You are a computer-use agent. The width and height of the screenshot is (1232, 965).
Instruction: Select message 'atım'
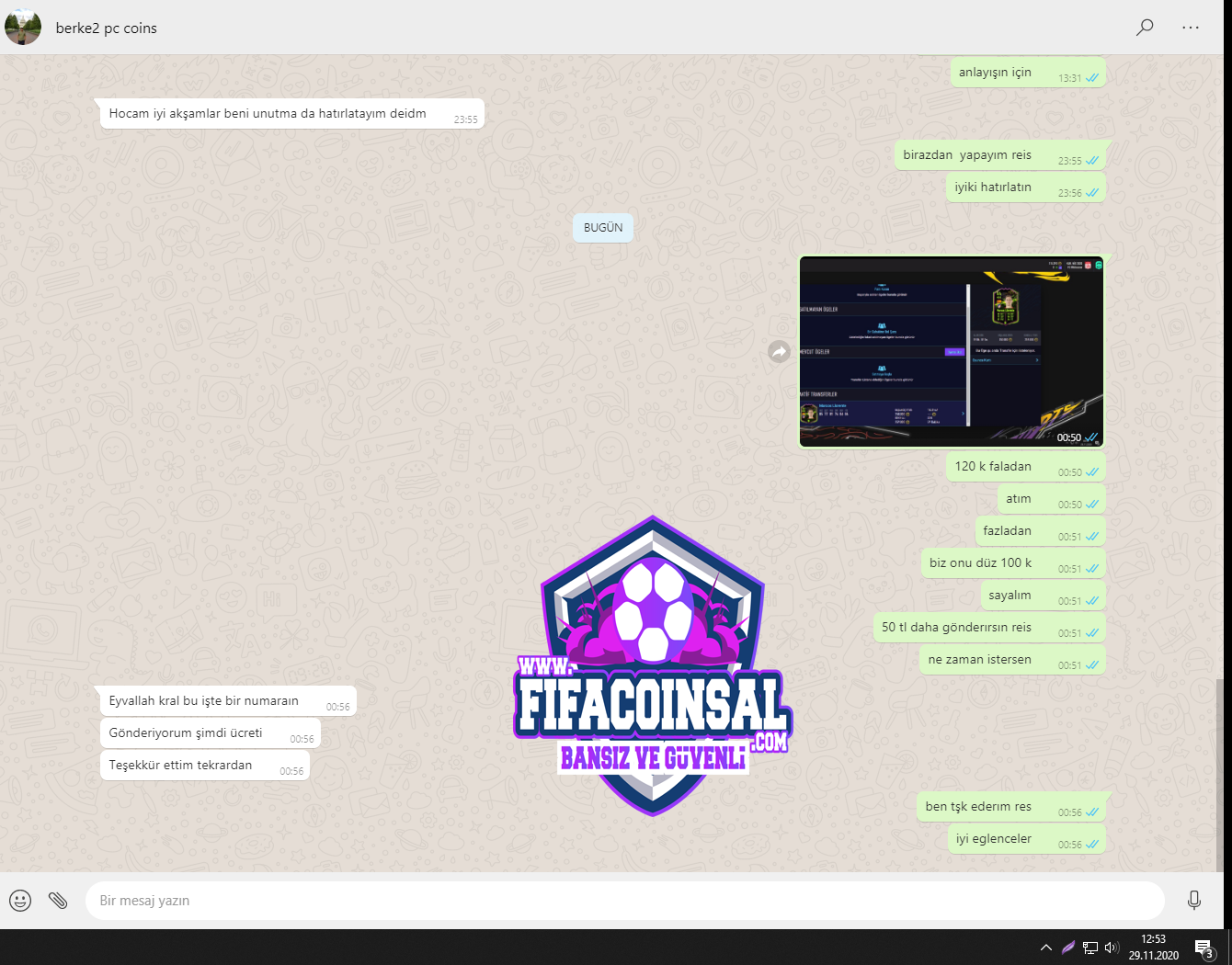pos(1052,499)
